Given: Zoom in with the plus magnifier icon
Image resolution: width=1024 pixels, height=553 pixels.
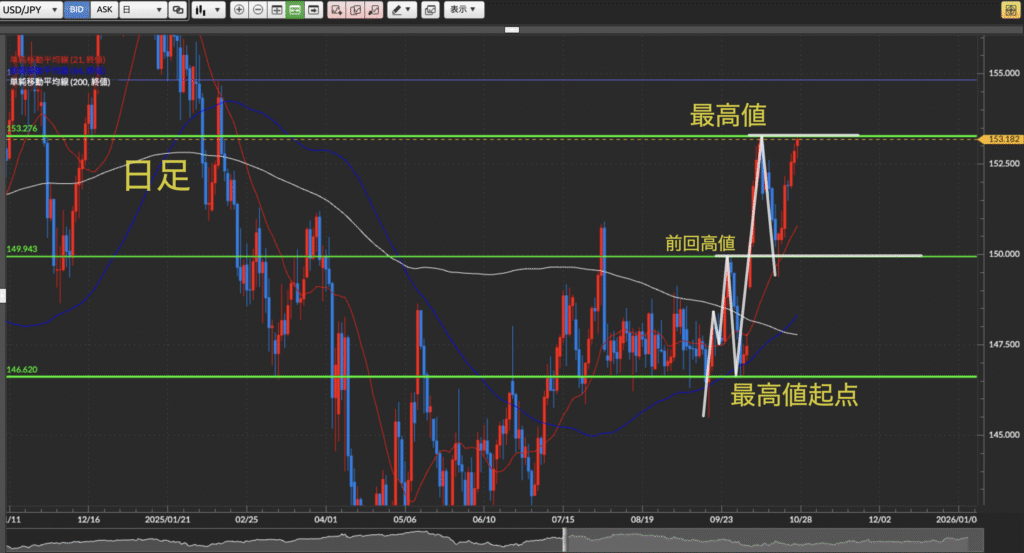Looking at the screenshot, I should click(x=239, y=10).
